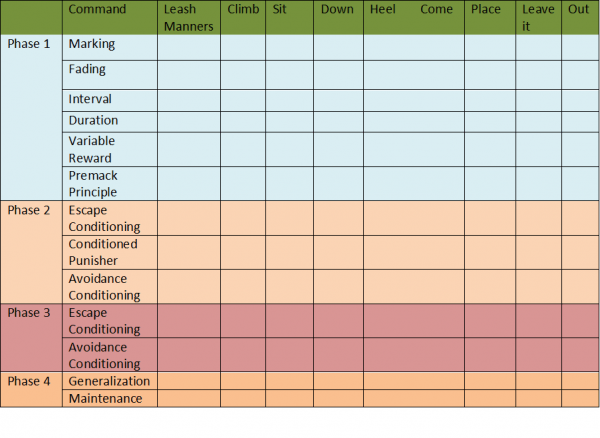Screen dimensions: 600x438
Task: Click the Down column header
Action: (x=335, y=10)
